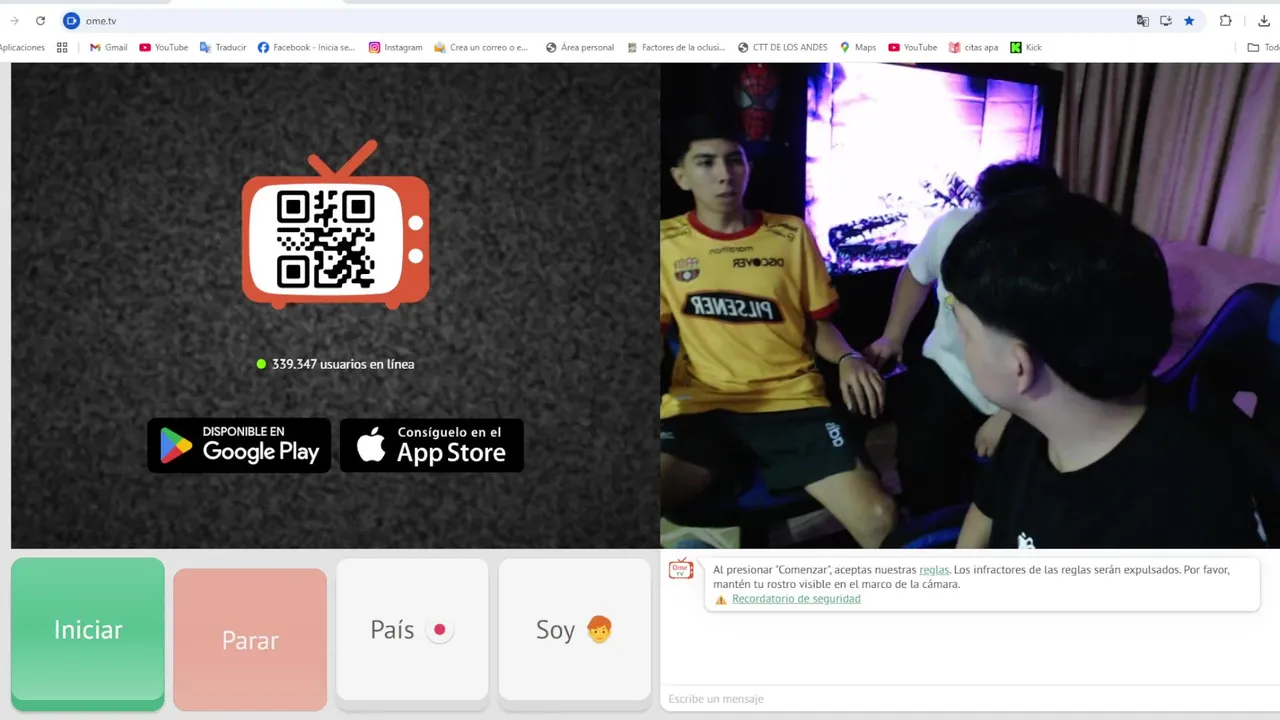This screenshot has width=1280, height=720.
Task: Click the translate page icon
Action: [1143, 20]
